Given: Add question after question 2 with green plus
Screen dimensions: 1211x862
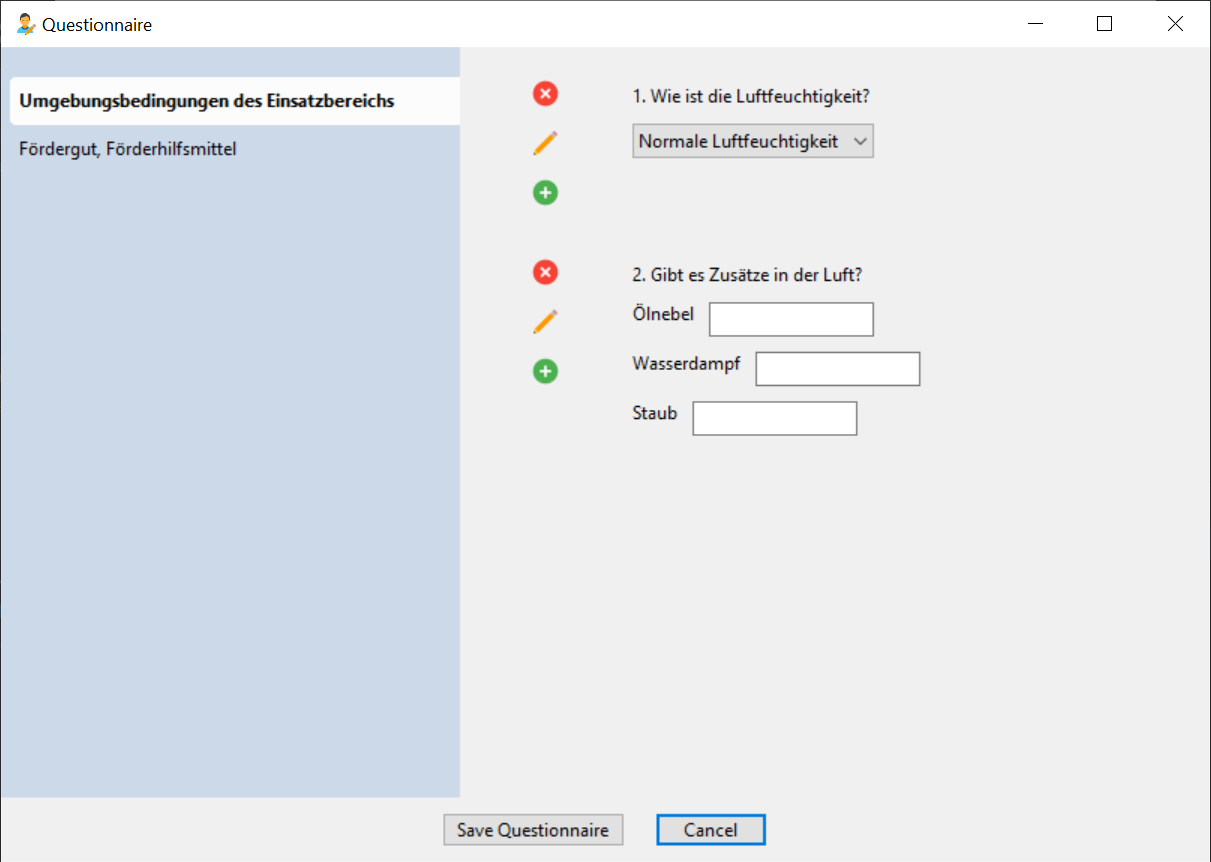Looking at the screenshot, I should [545, 372].
